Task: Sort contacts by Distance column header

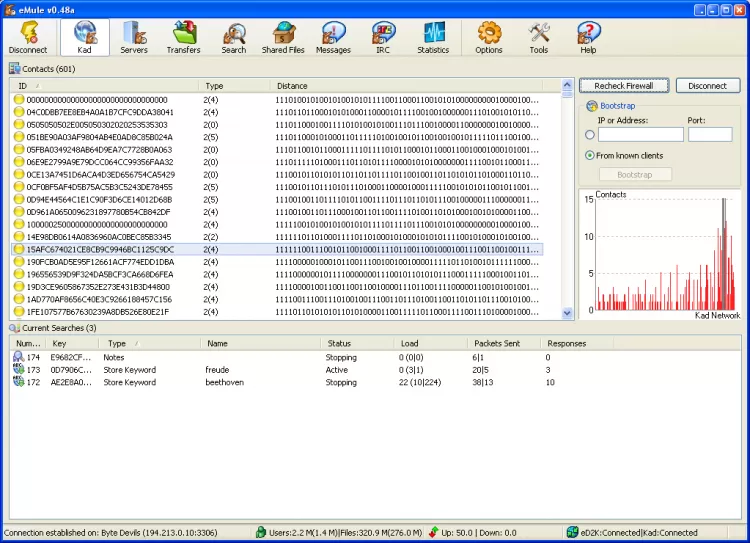Action: pyautogui.click(x=408, y=86)
